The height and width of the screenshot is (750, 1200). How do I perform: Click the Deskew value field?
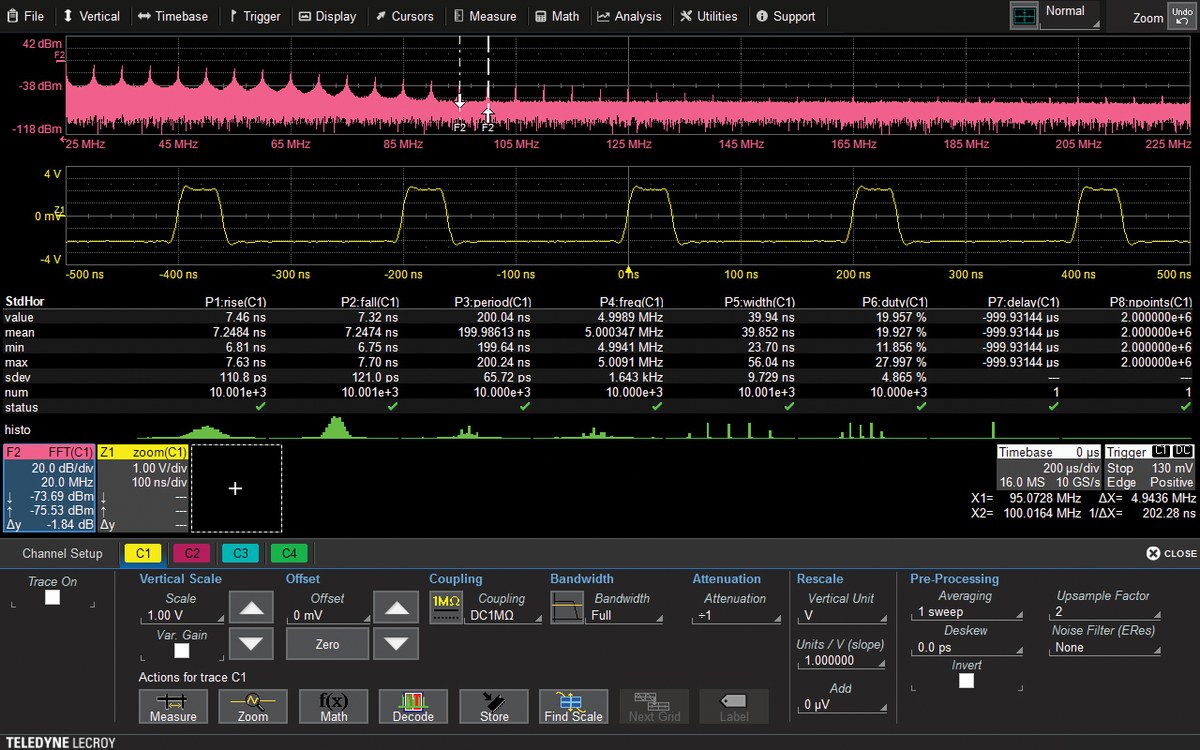tap(967, 647)
